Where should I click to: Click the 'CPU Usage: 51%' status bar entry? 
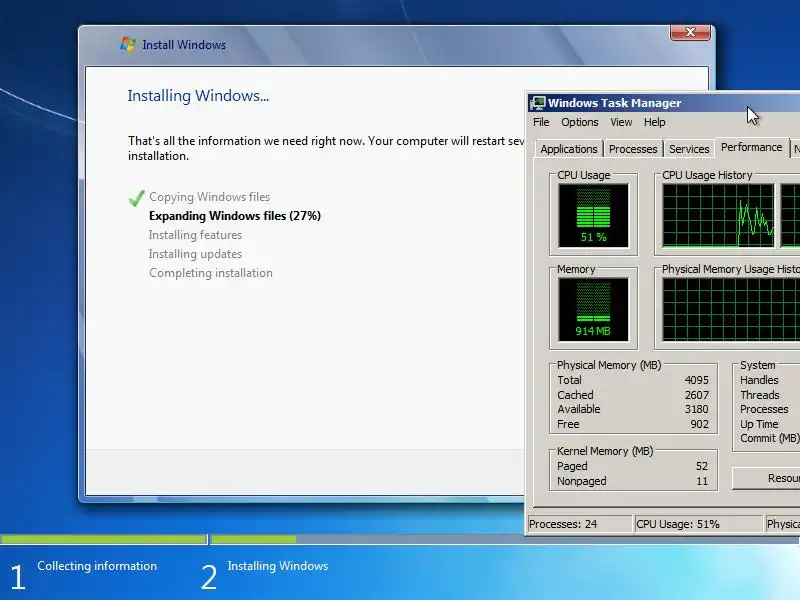[698, 524]
